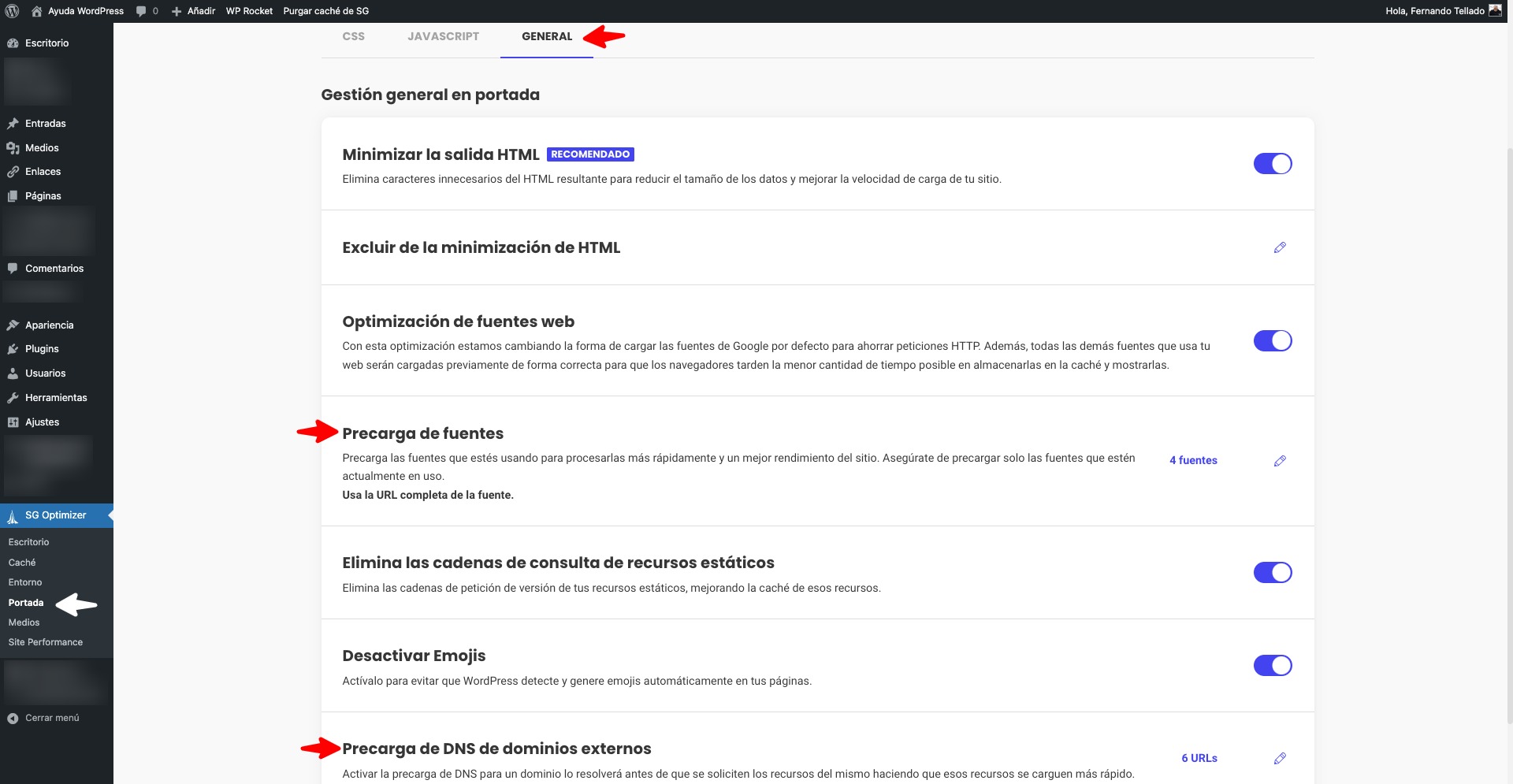This screenshot has width=1513, height=784.
Task: Expand the Apariencia sidebar menu
Action: (x=49, y=325)
